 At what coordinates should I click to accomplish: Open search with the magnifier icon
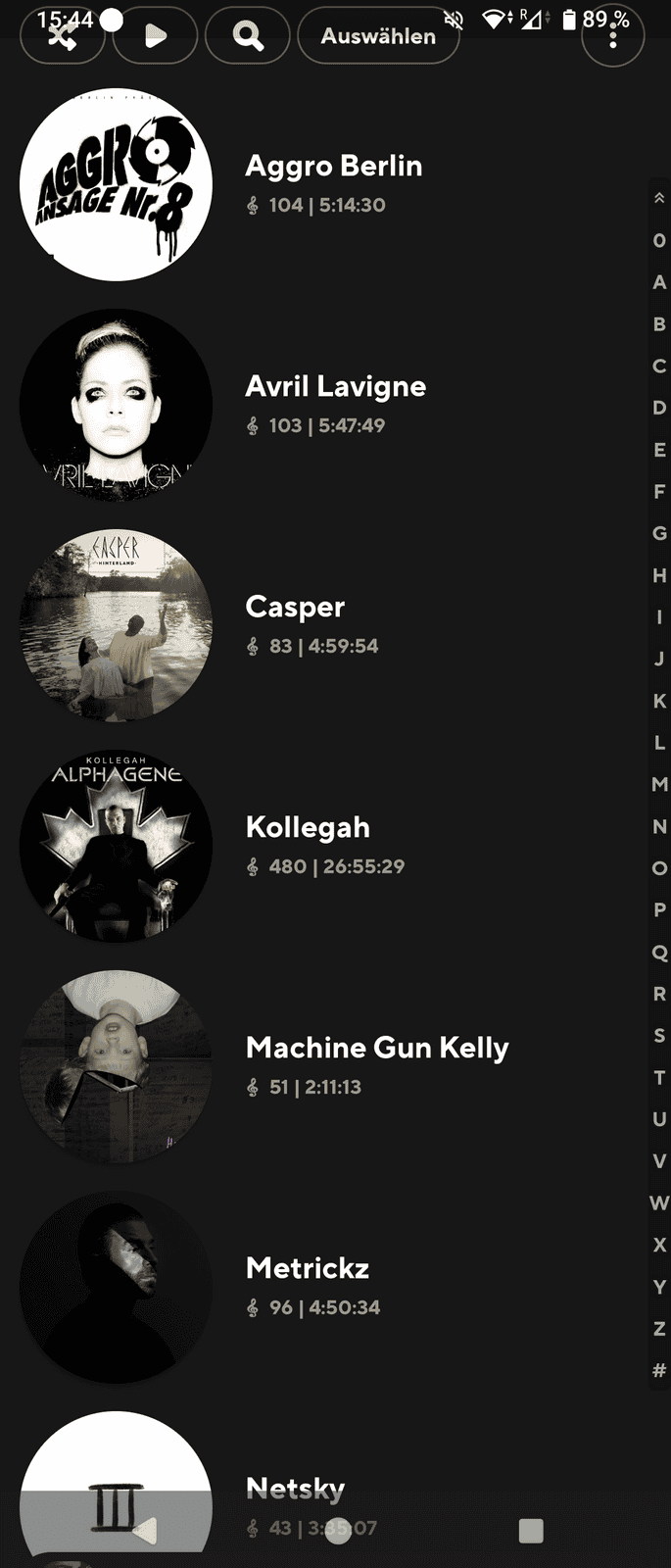(x=248, y=36)
